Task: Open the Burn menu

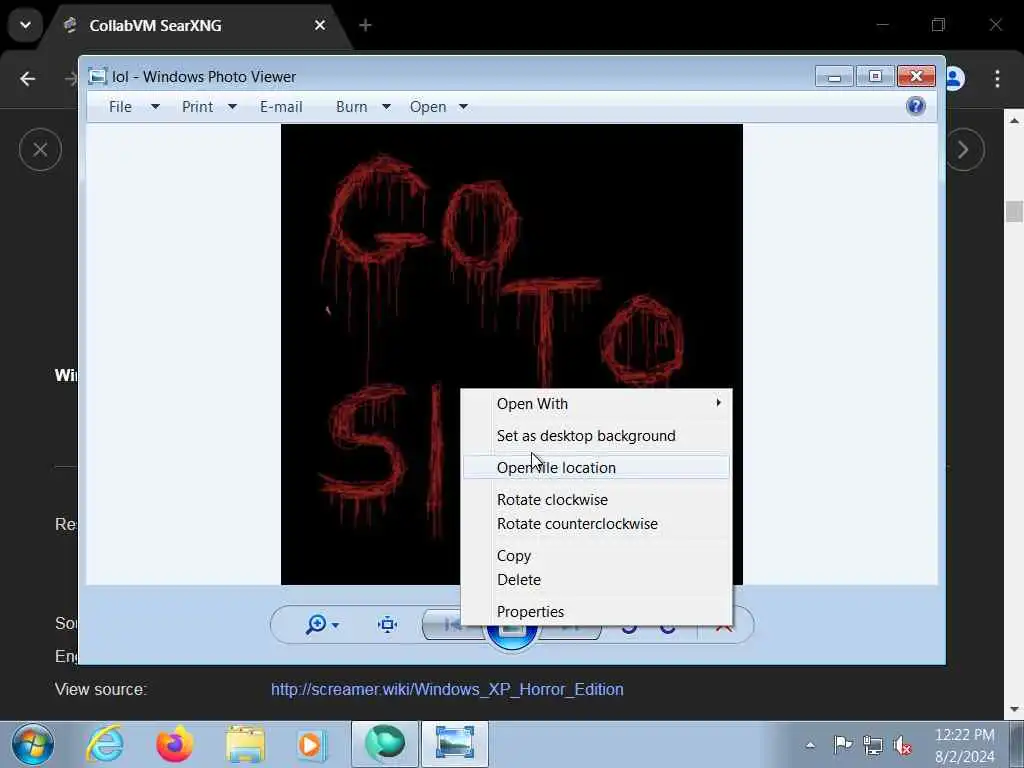Action: point(351,106)
